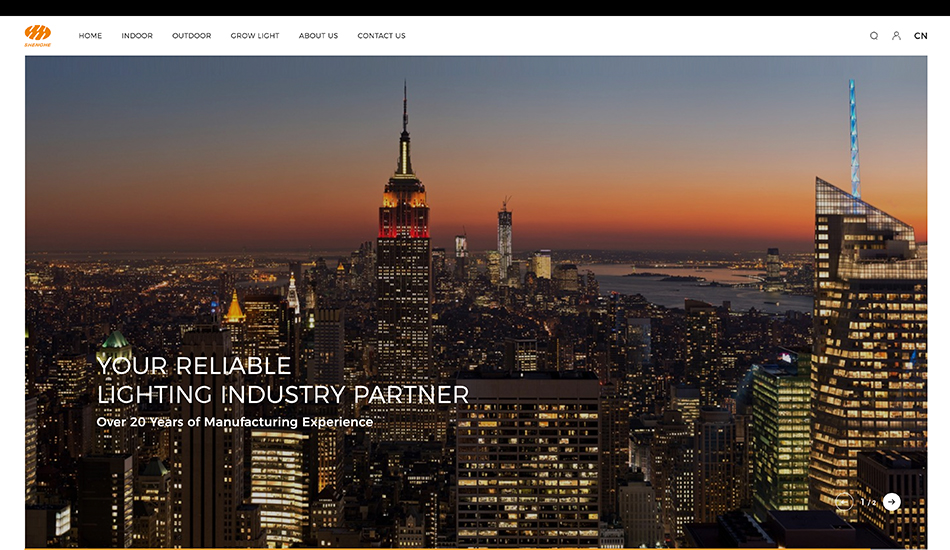Click the Empire State Building in banner

pos(404,230)
